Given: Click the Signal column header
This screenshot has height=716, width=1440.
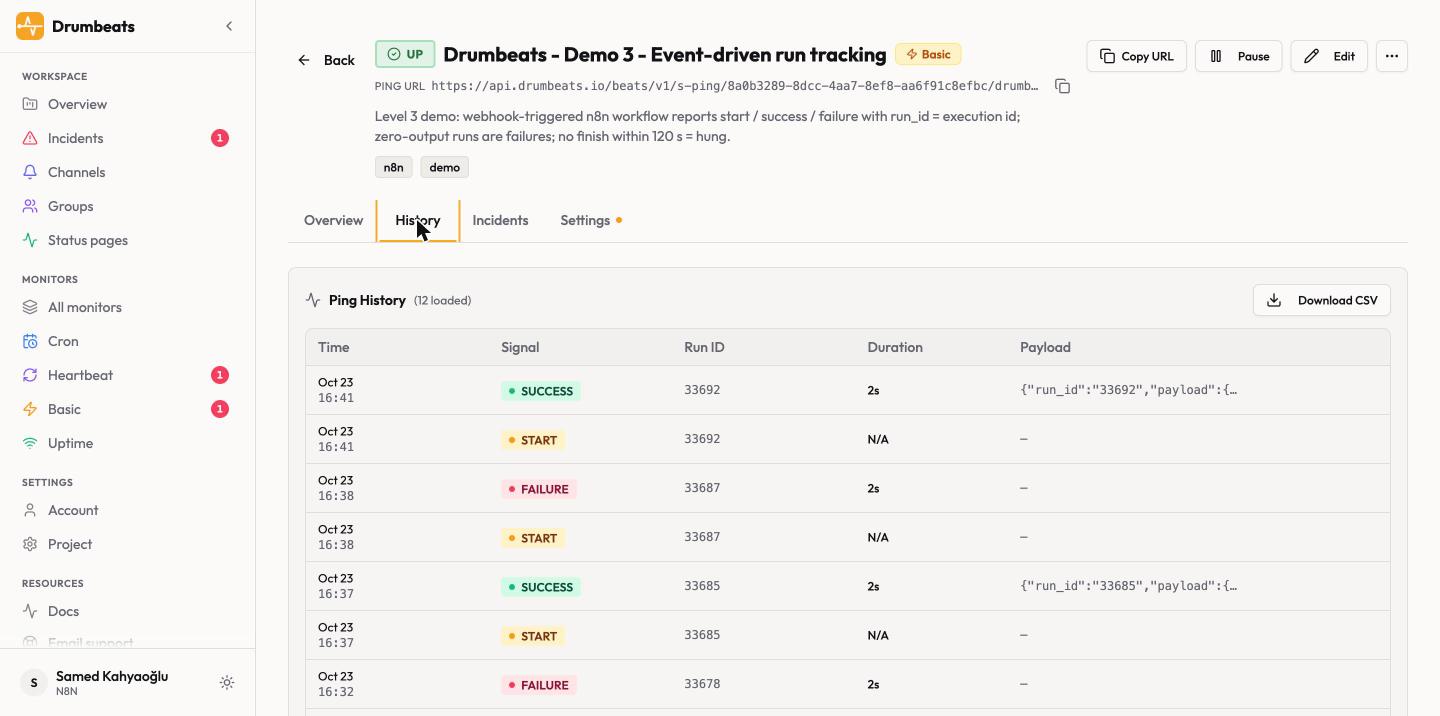Looking at the screenshot, I should coord(520,347).
